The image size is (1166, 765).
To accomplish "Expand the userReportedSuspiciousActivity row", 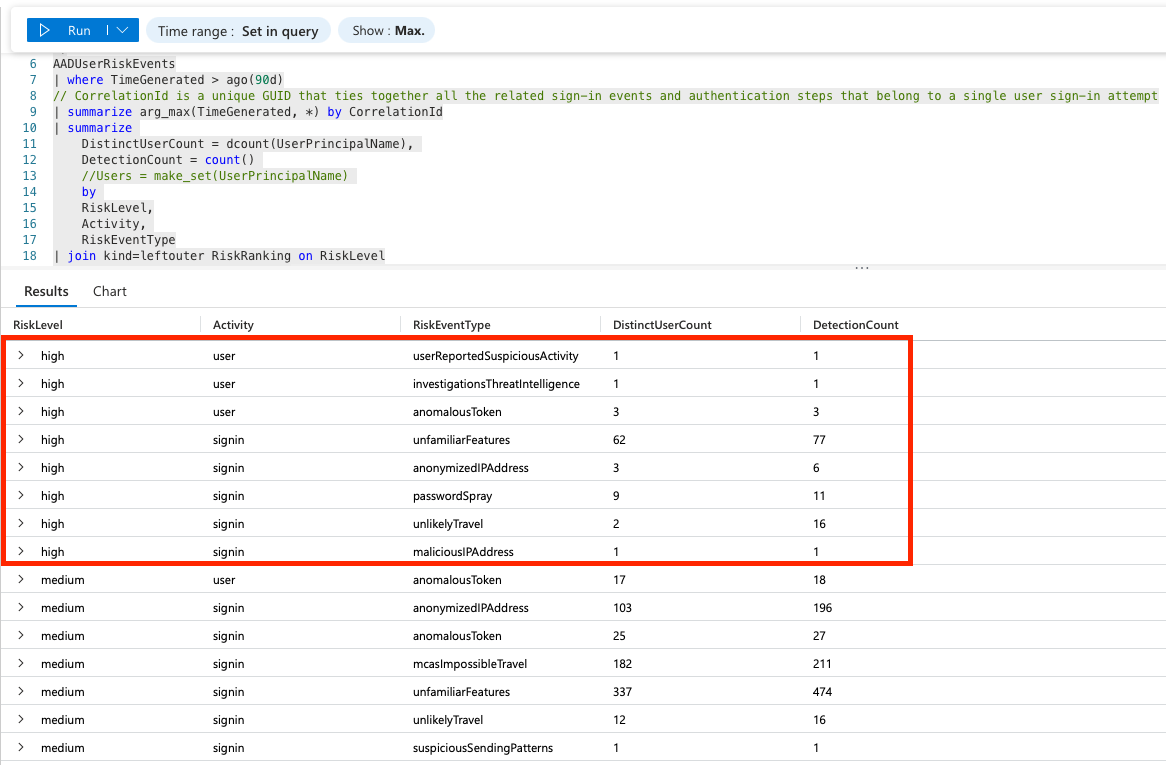I will tap(21, 356).
